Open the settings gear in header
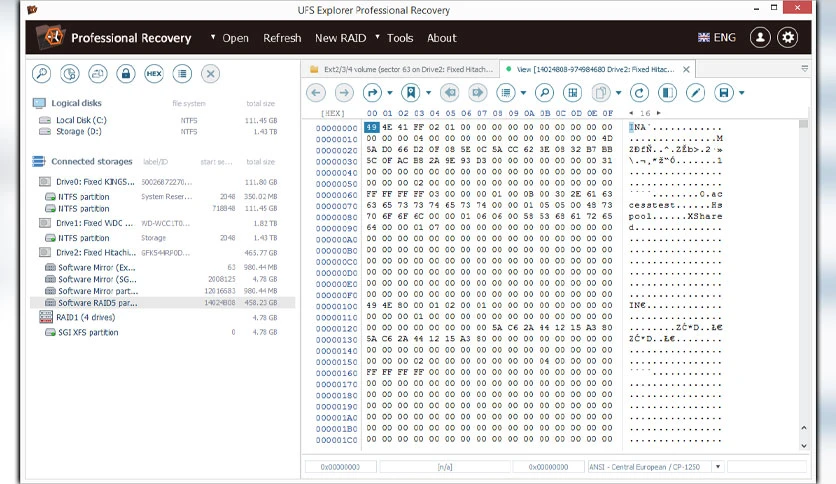Image resolution: width=836 pixels, height=484 pixels. [x=787, y=37]
